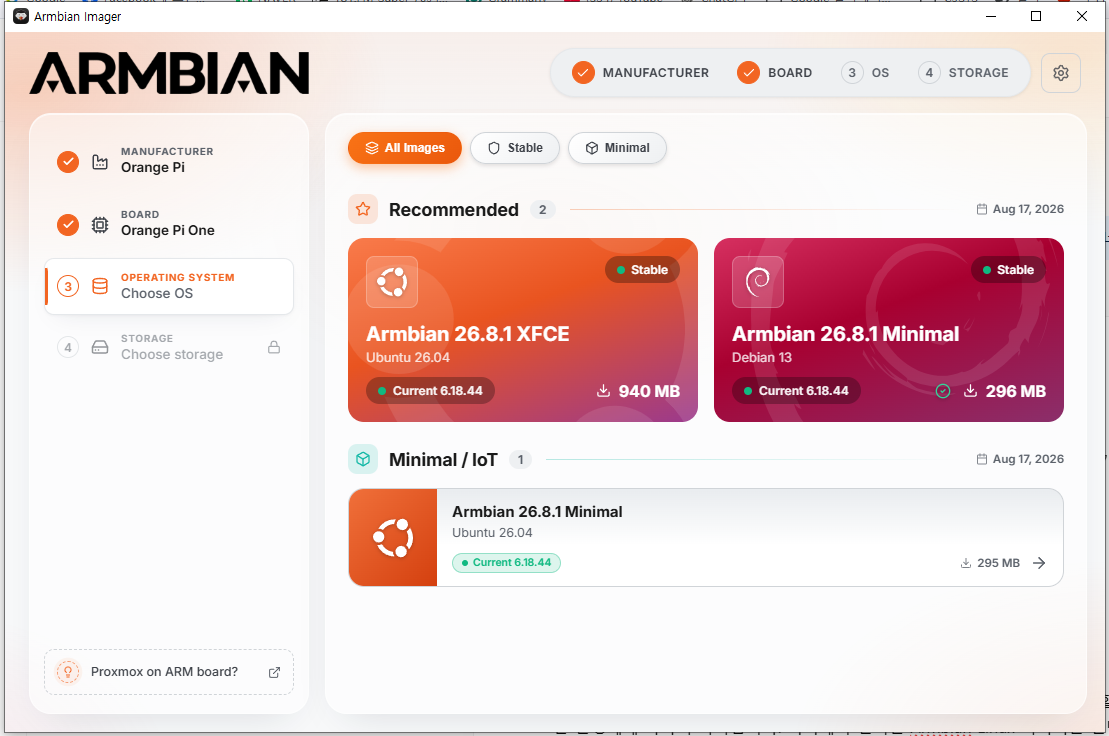Click the orange checkmark next to Board sidebar
This screenshot has width=1109, height=736.
pos(68,225)
